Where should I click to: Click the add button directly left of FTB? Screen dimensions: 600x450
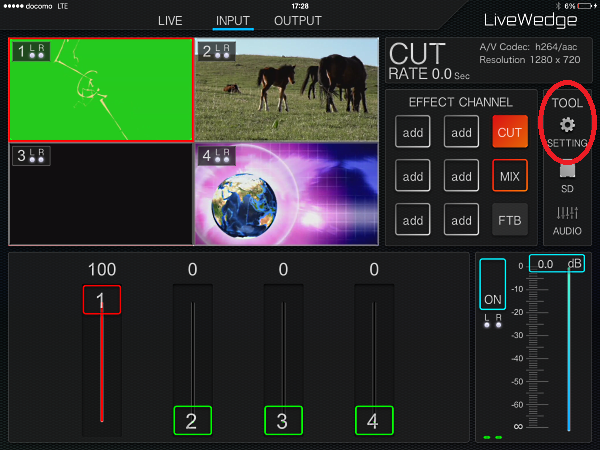[x=461, y=220]
